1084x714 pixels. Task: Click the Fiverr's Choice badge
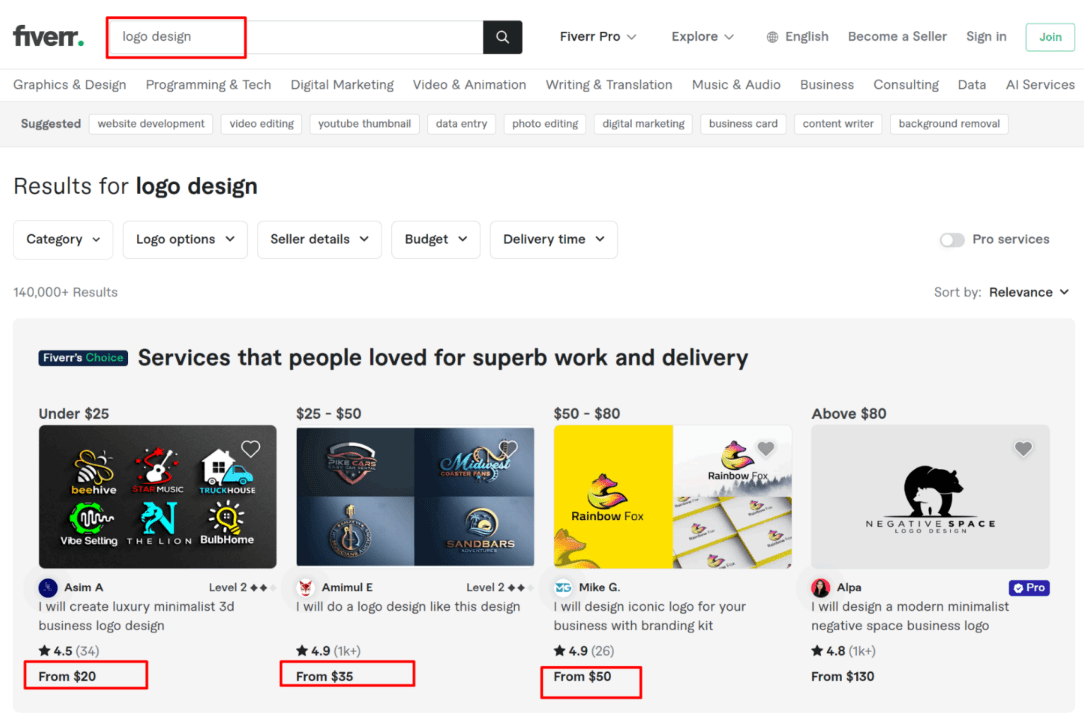(x=83, y=357)
